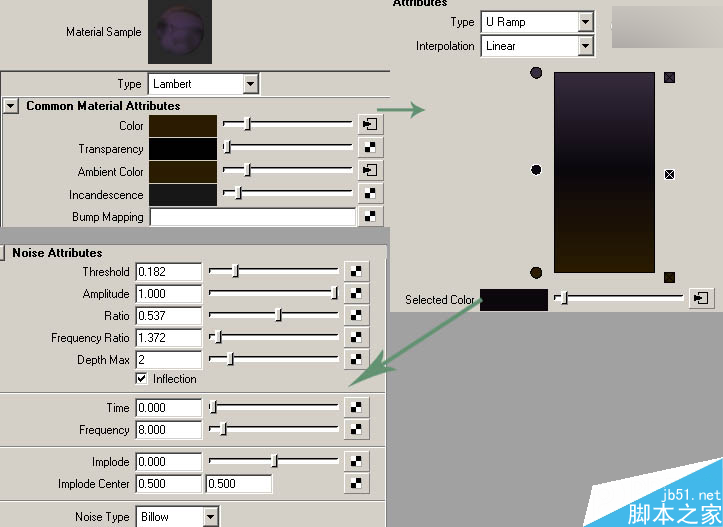Screen dimensions: 723x527
Task: Click the Ambient Color connection icon
Action: [370, 171]
